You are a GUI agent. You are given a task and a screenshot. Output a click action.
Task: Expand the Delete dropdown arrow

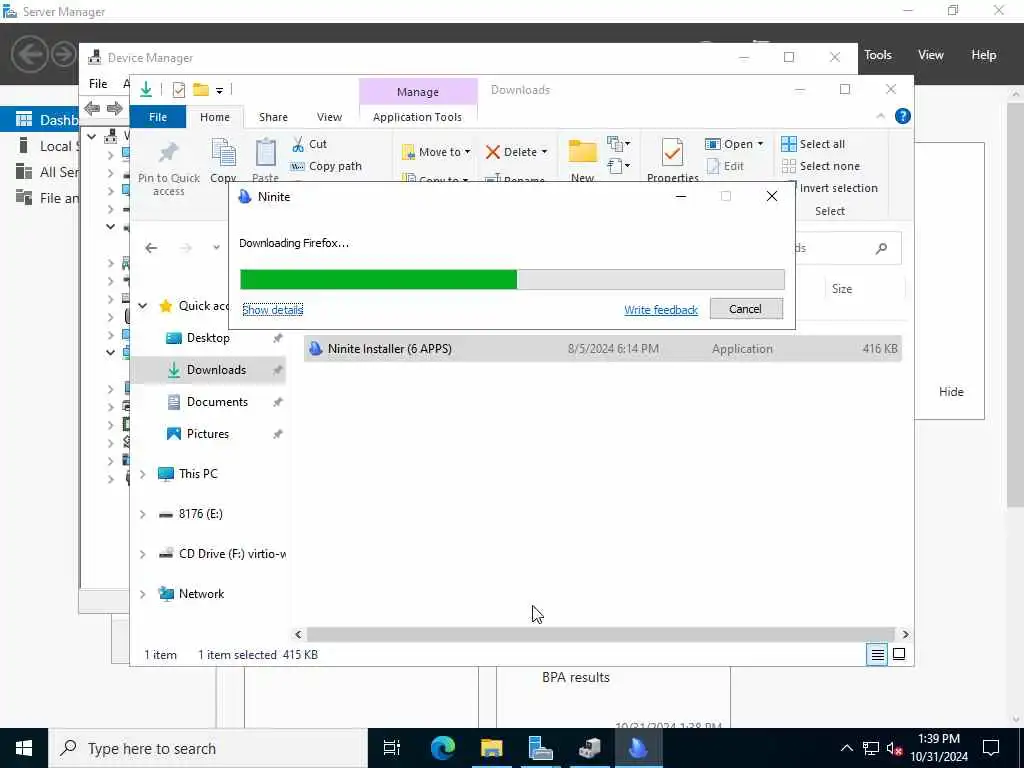[x=544, y=152]
